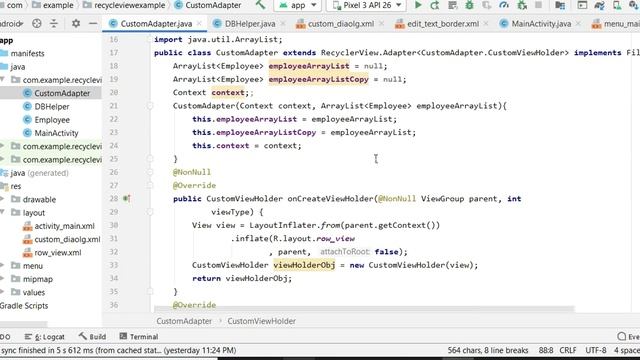The image size is (640, 360).
Task: Click the Apply Changes and Restart icon
Action: [435, 5]
